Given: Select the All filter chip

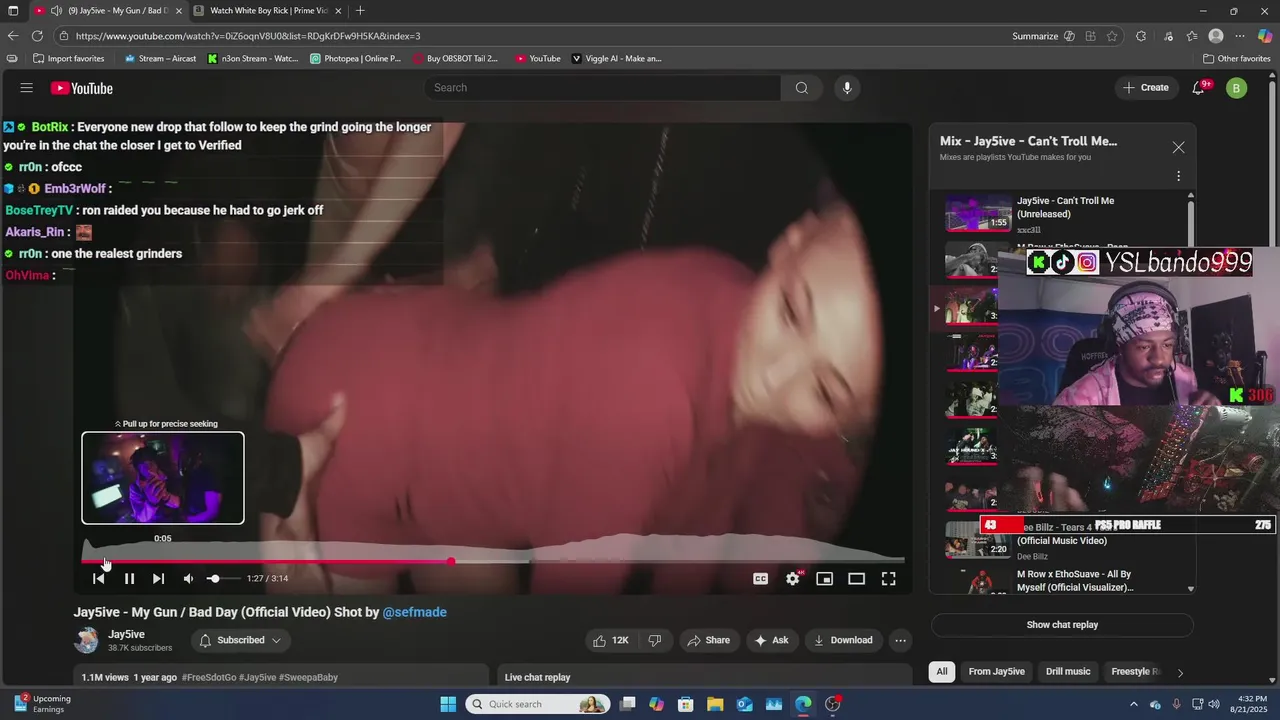Looking at the screenshot, I should [941, 672].
